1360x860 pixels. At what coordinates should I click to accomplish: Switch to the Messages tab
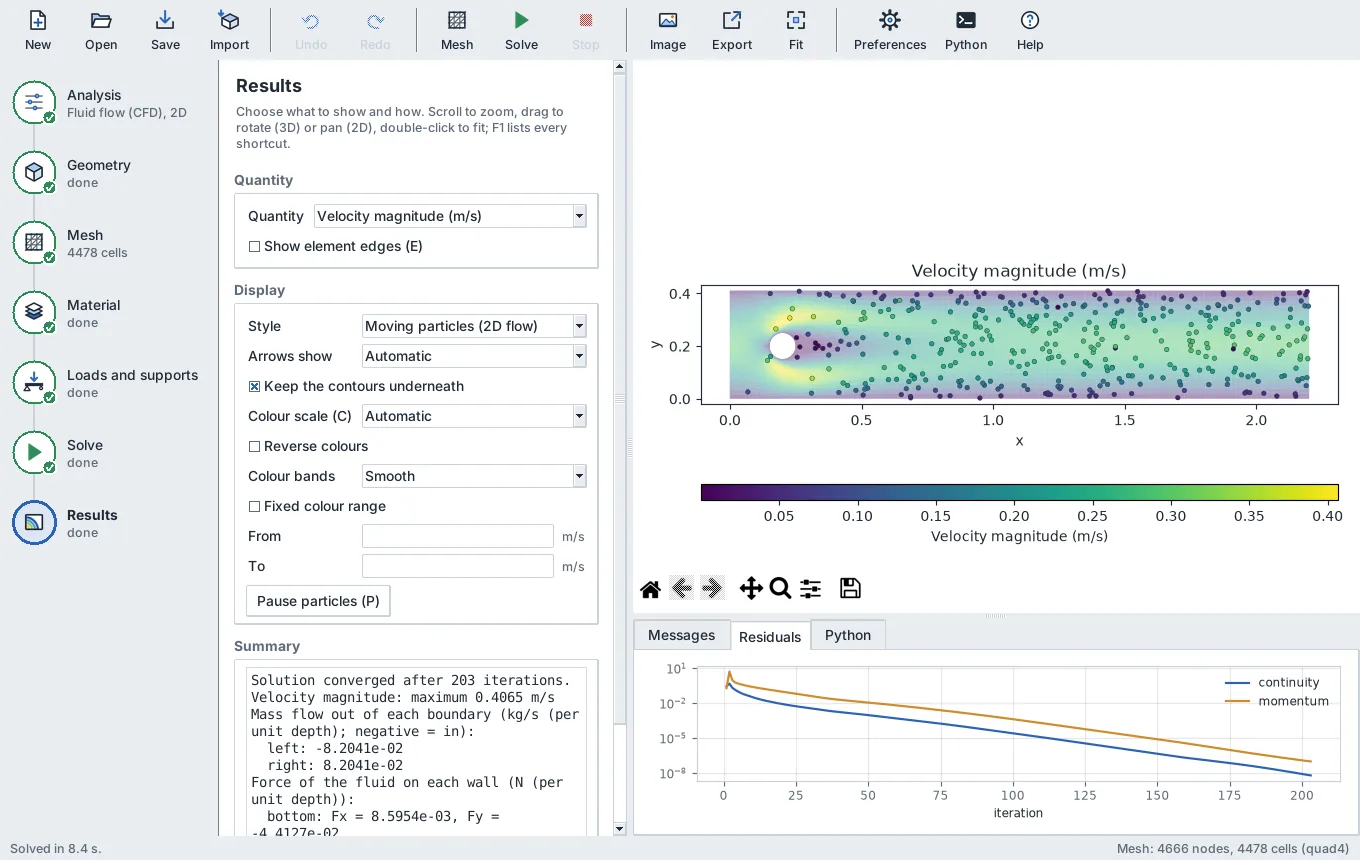point(681,635)
